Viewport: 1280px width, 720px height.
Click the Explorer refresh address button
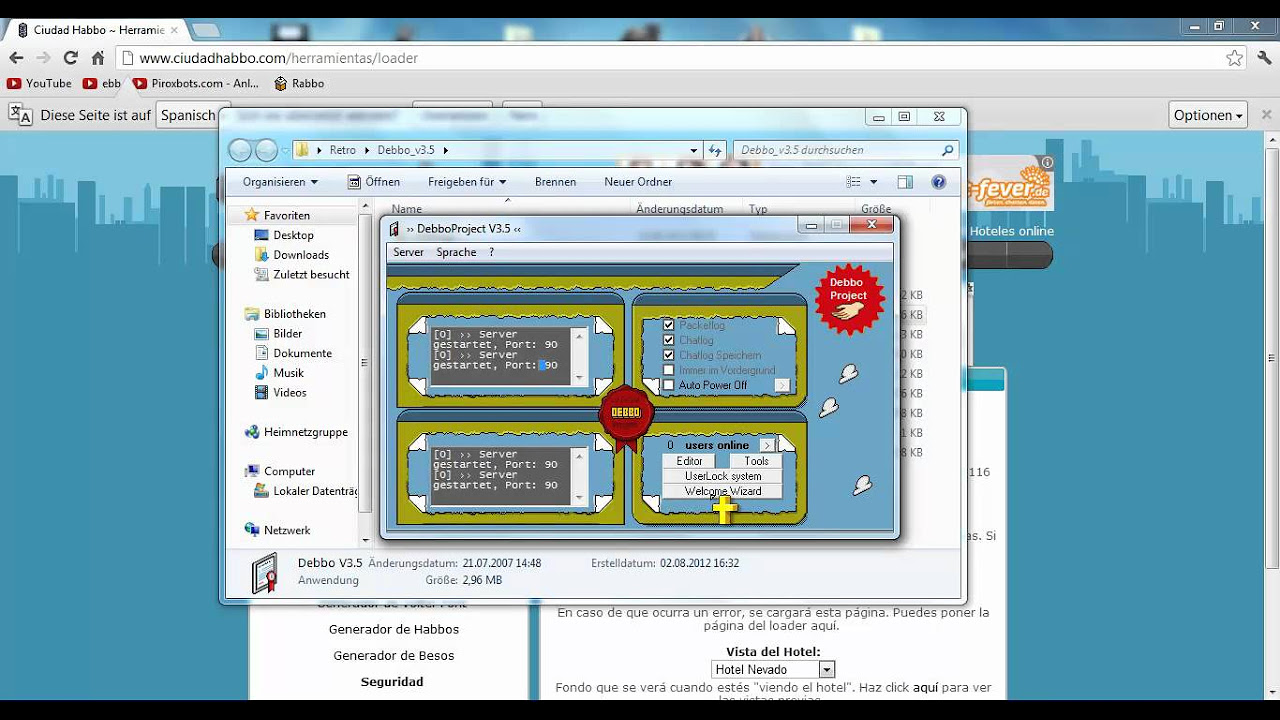(x=715, y=150)
